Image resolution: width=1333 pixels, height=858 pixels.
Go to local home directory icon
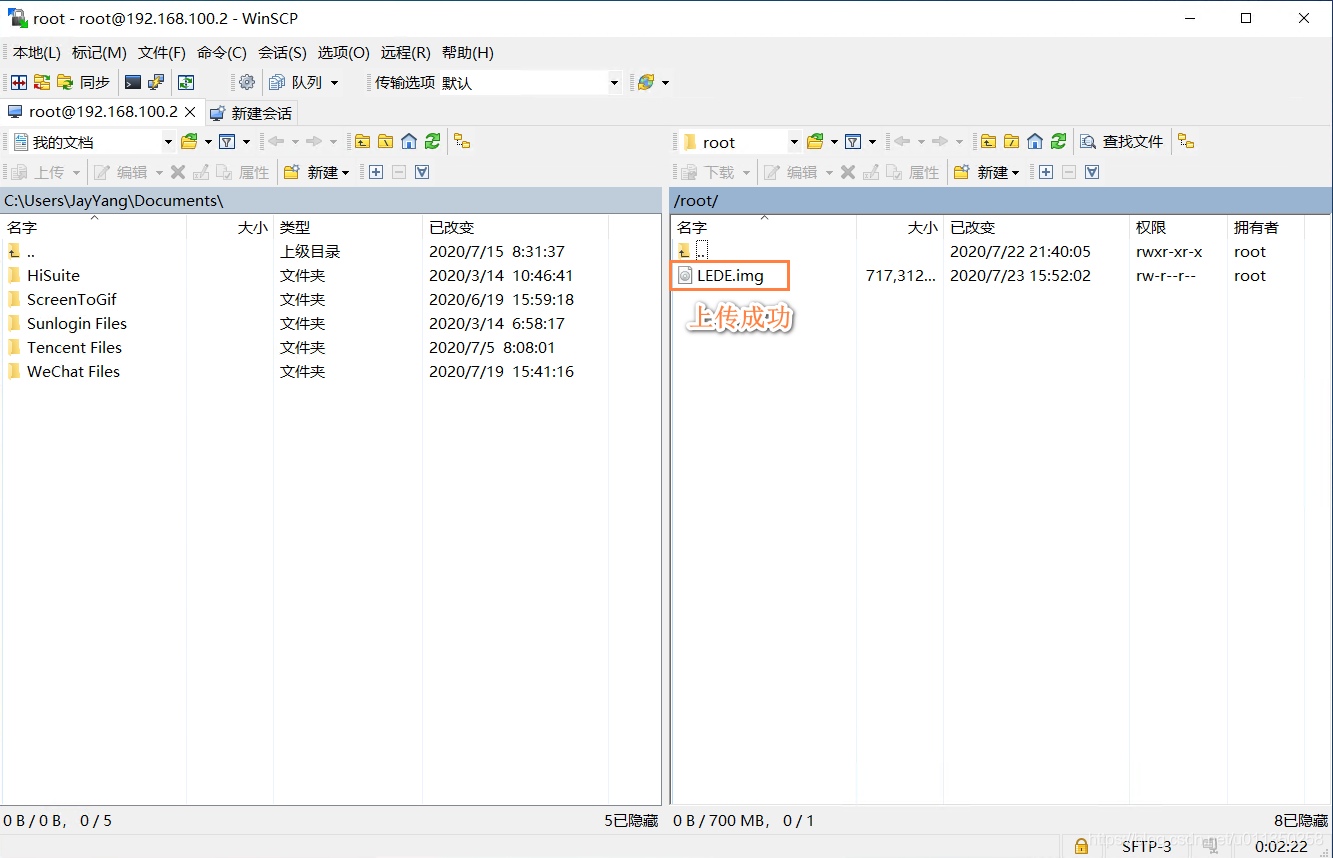pos(409,142)
